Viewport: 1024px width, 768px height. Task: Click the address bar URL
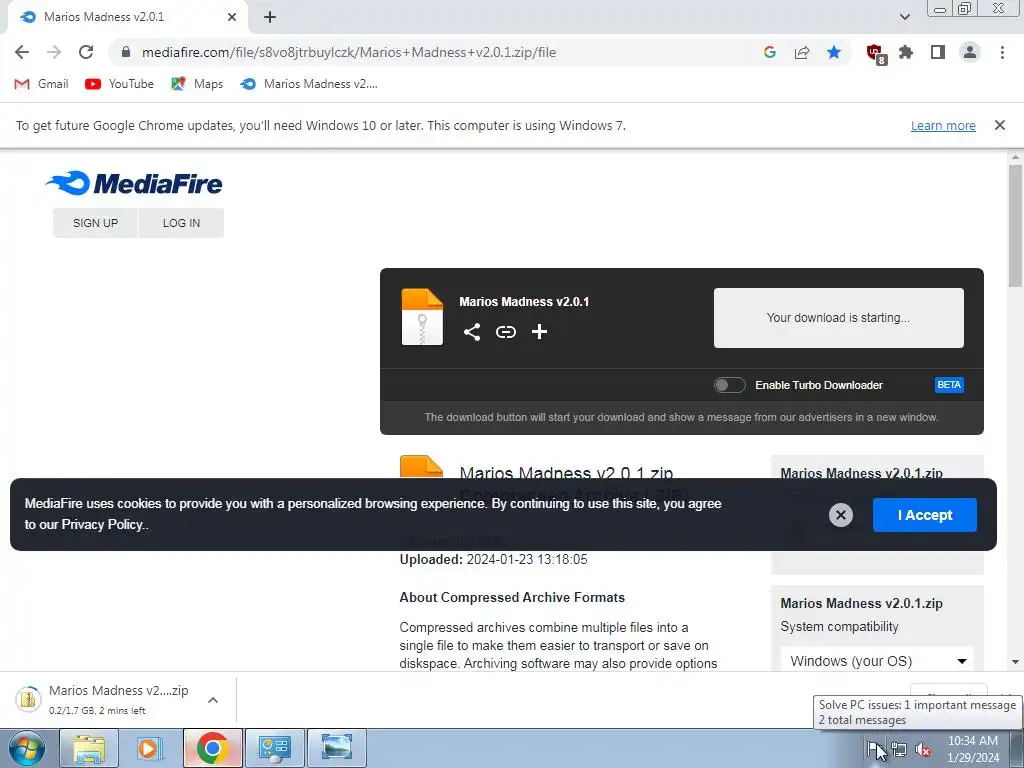tap(349, 52)
